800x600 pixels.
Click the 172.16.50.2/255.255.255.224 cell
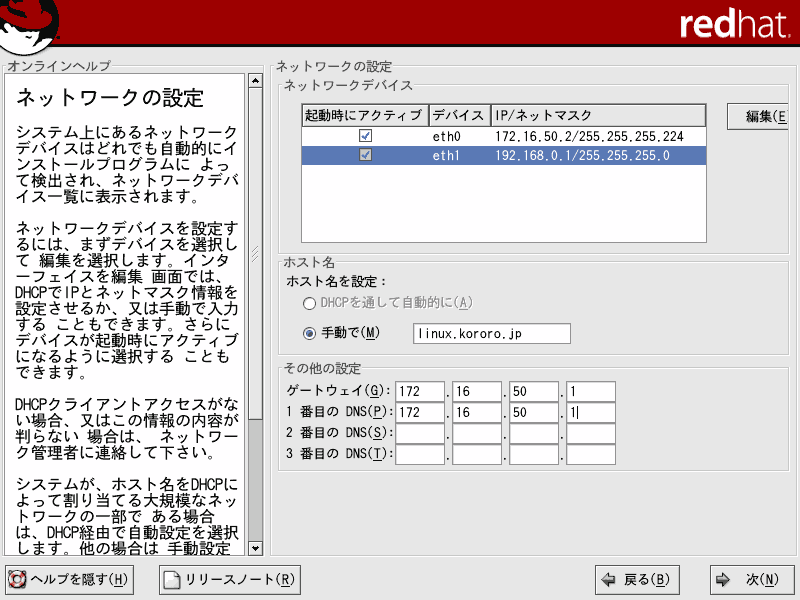(589, 136)
